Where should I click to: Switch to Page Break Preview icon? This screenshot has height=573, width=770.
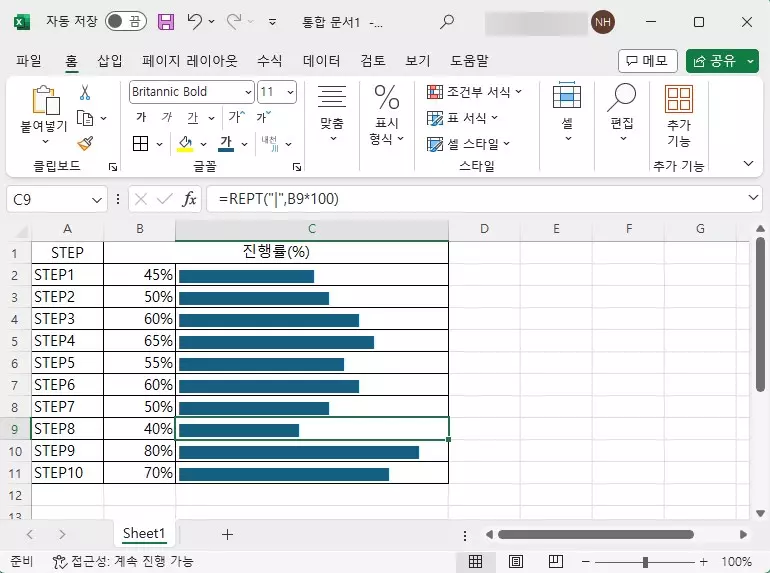(x=555, y=561)
